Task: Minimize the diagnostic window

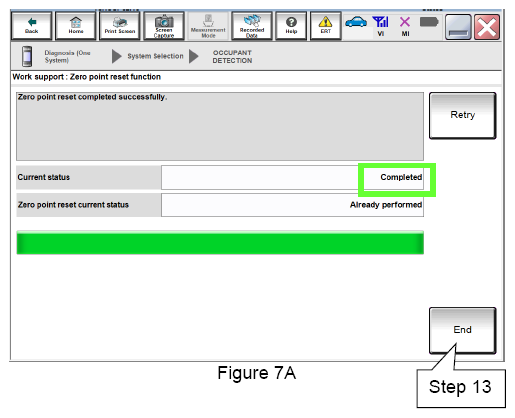Action: 458,27
